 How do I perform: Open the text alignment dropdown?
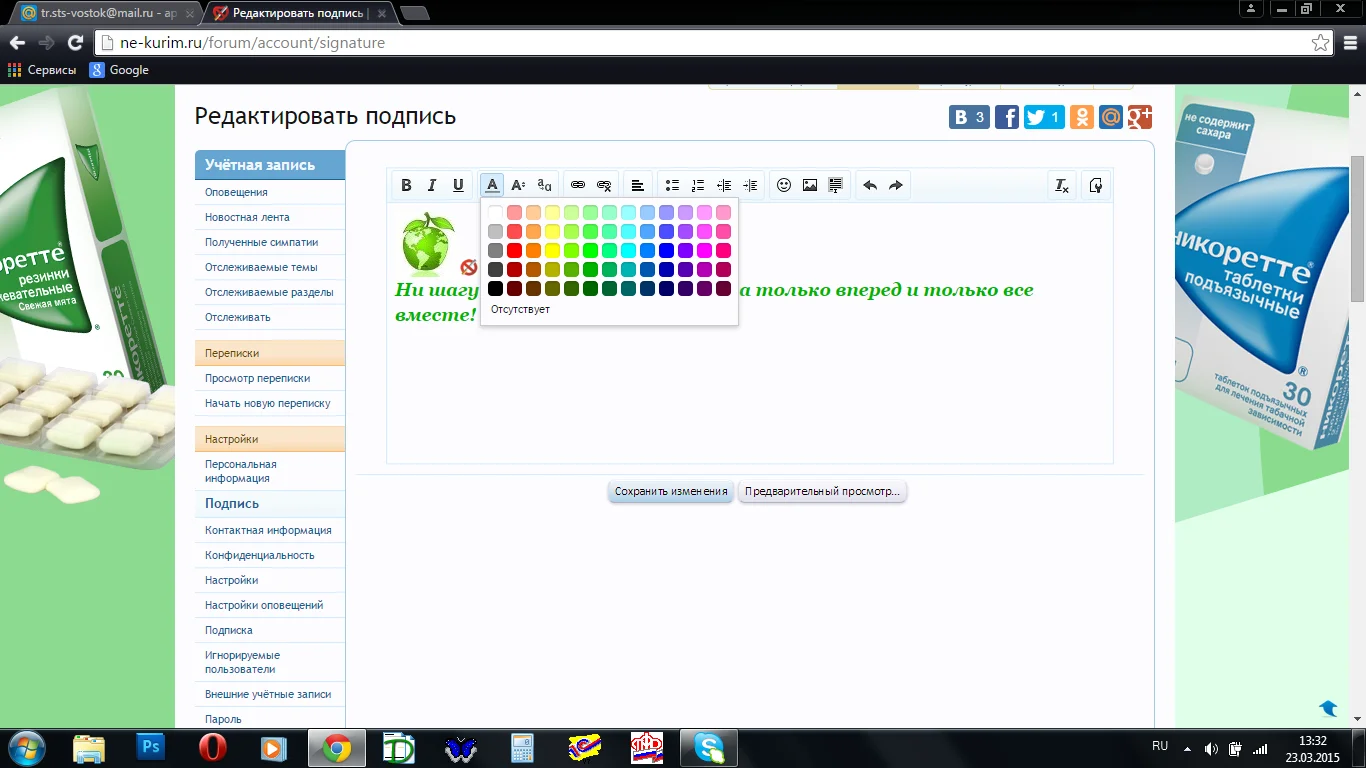(x=638, y=185)
